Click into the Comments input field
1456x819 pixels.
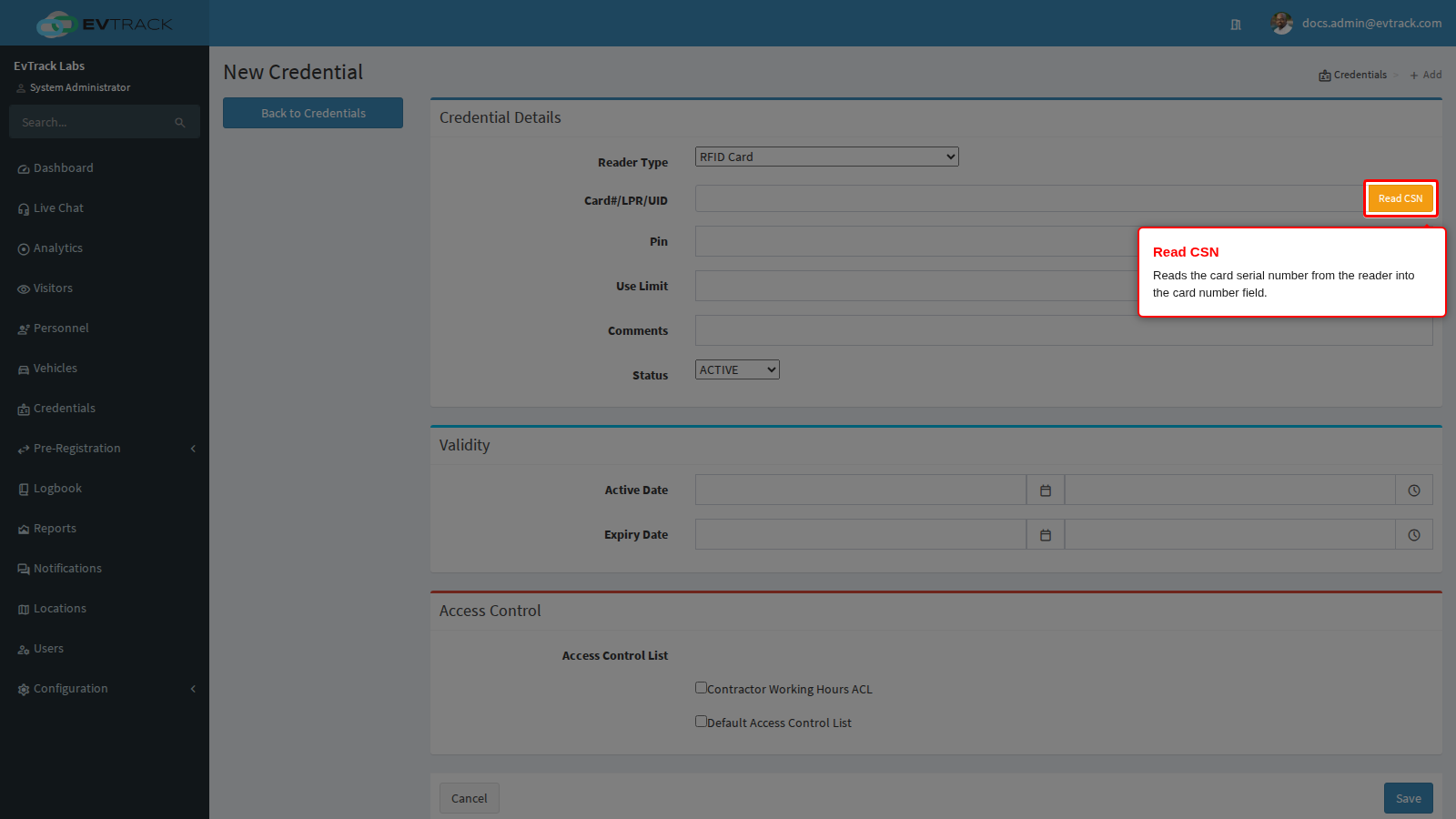click(x=1064, y=330)
